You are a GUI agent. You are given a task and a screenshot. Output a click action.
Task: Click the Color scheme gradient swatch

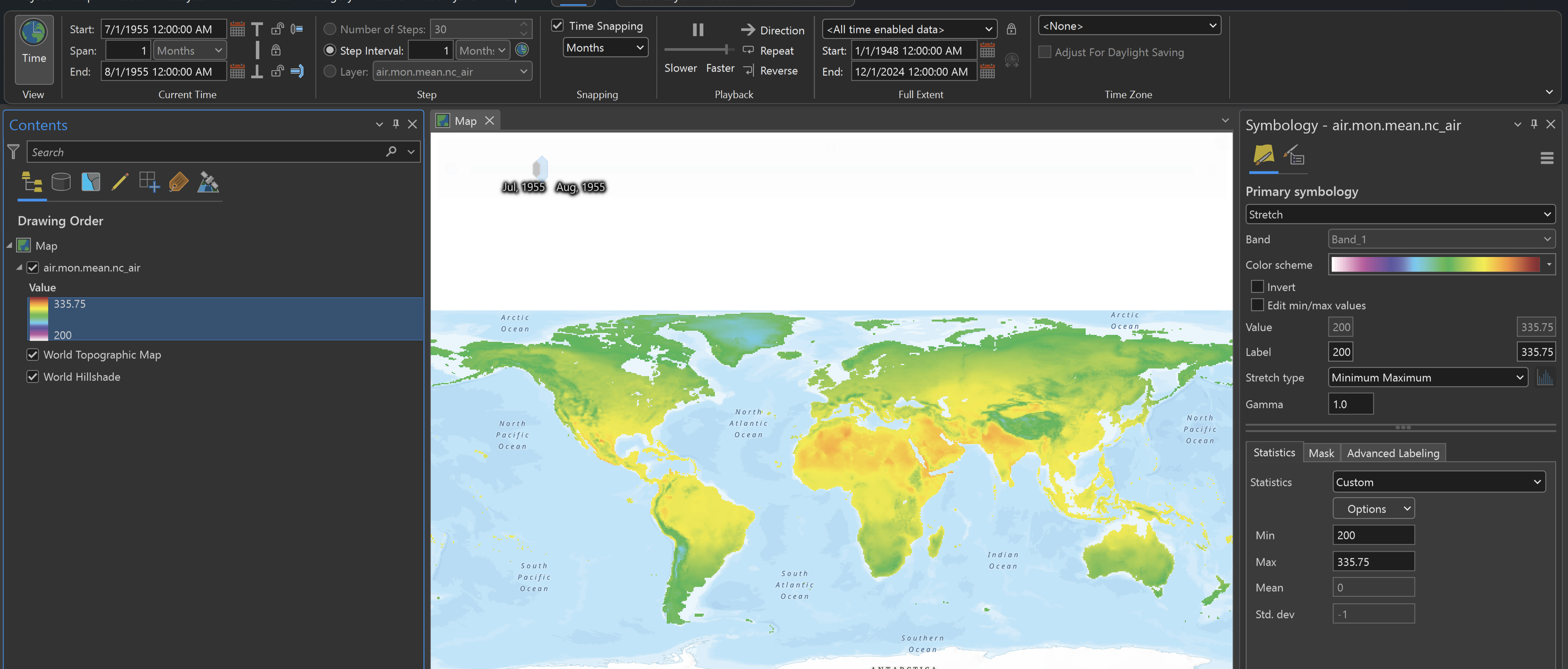click(x=1435, y=264)
